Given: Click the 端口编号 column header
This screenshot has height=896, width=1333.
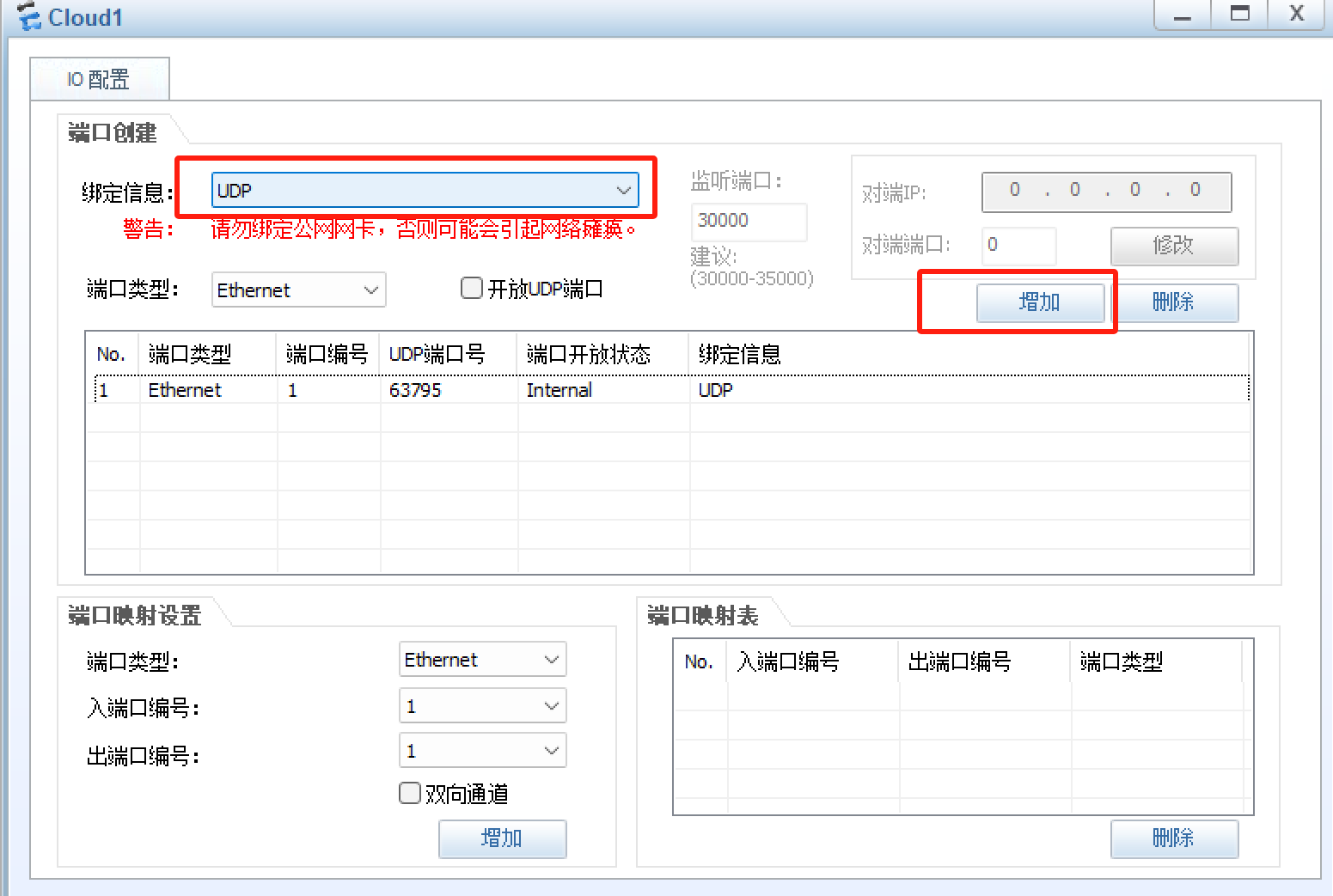Looking at the screenshot, I should coord(327,354).
